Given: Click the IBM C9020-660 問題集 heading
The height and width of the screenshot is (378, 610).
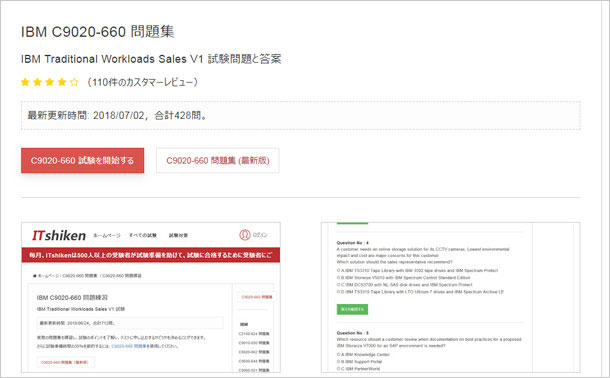Looking at the screenshot, I should pos(98,32).
